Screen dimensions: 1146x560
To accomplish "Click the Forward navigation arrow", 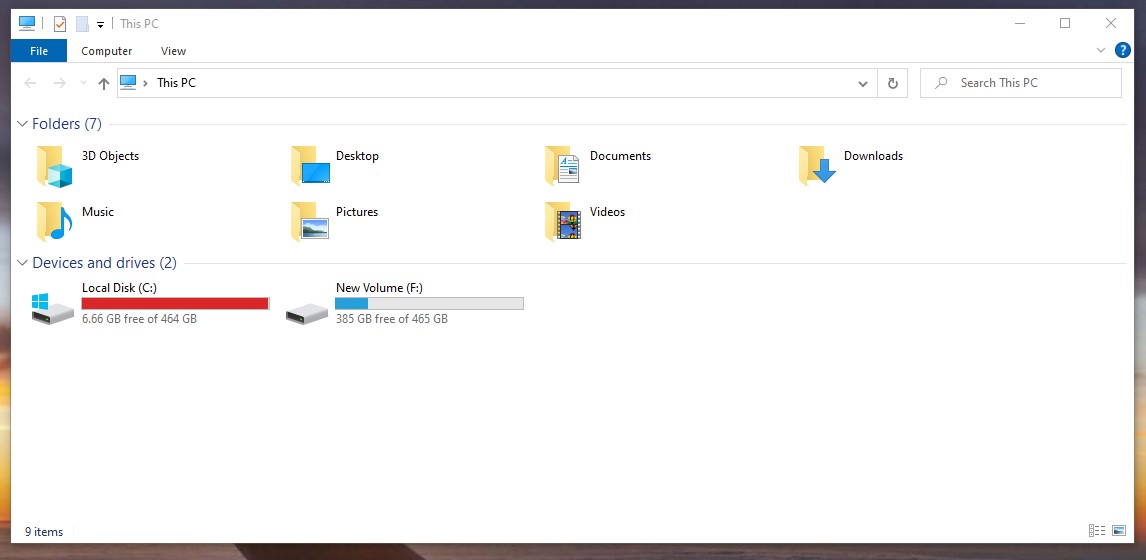I will pyautogui.click(x=59, y=83).
